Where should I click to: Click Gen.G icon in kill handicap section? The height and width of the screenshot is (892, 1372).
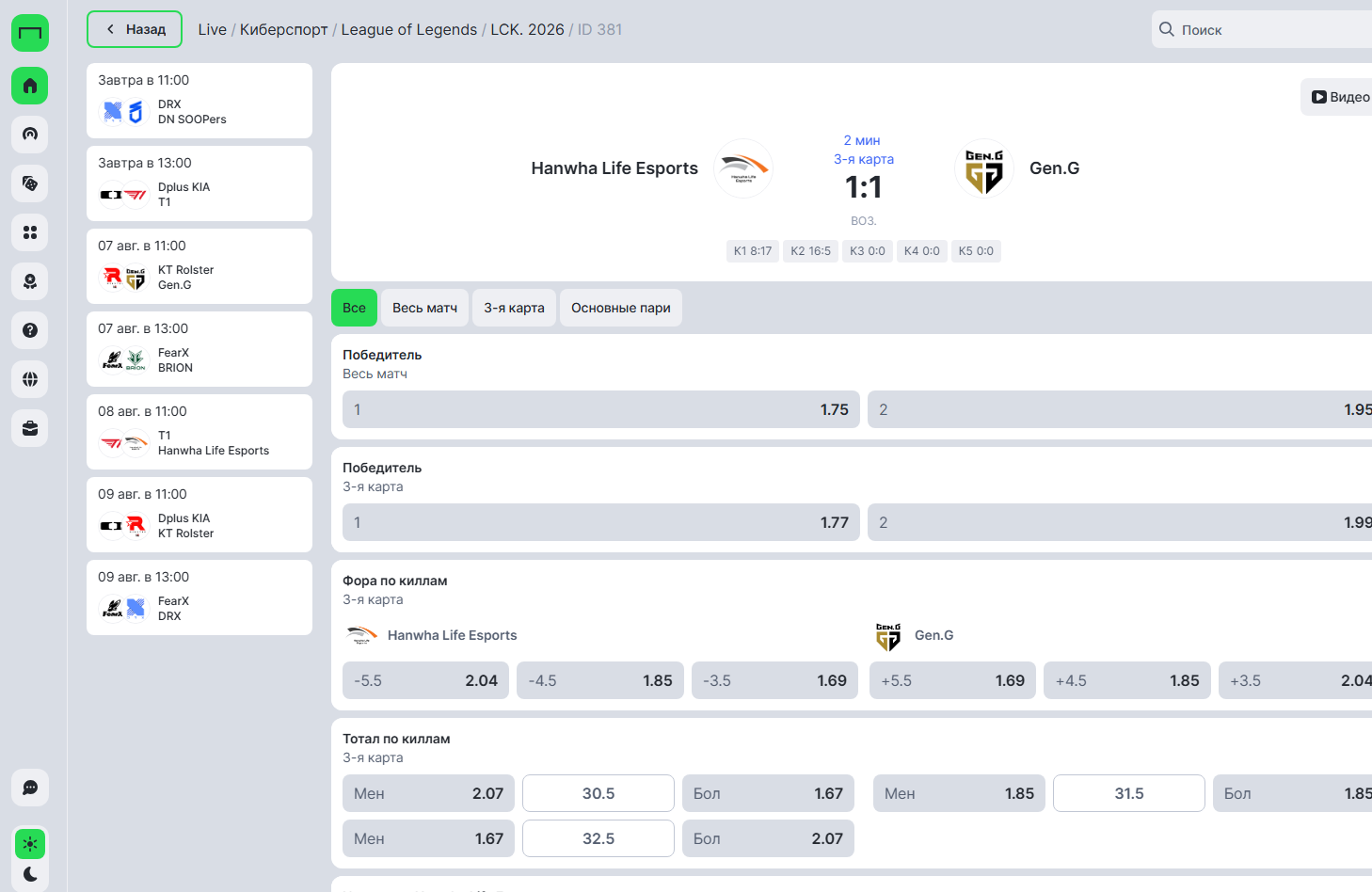click(888, 636)
